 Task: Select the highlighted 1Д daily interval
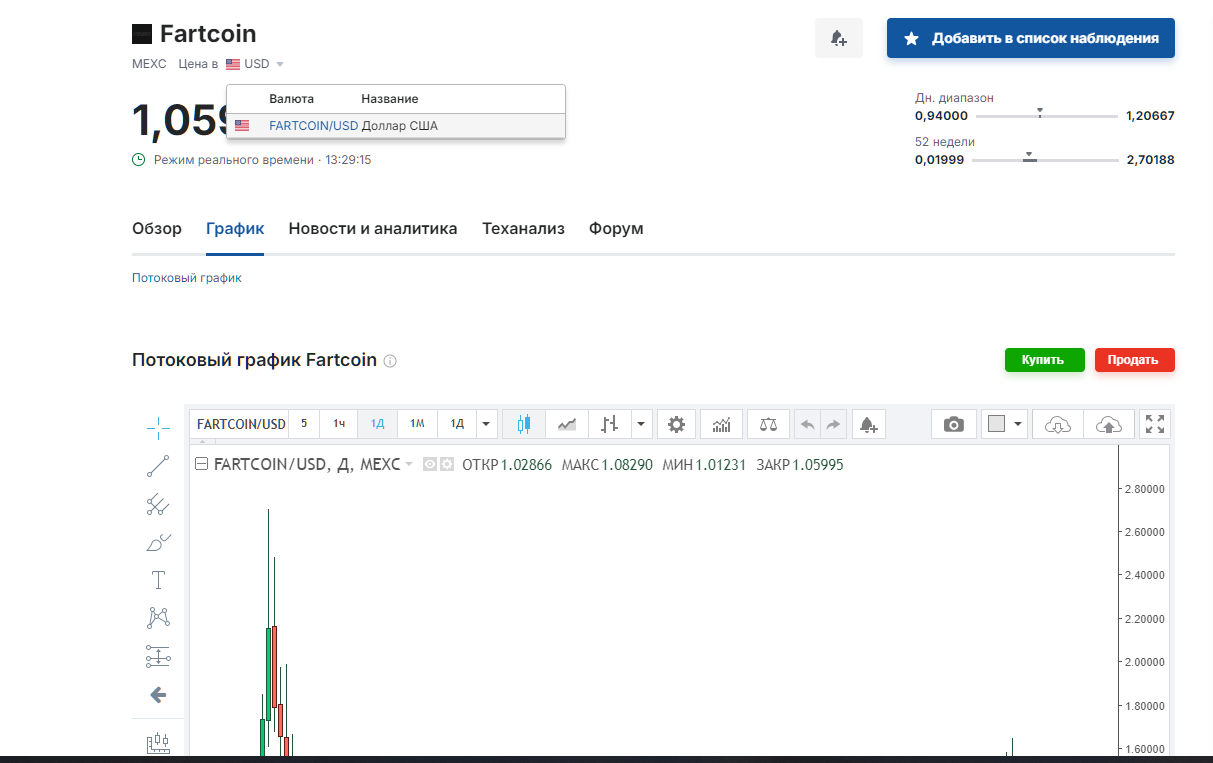(x=378, y=424)
